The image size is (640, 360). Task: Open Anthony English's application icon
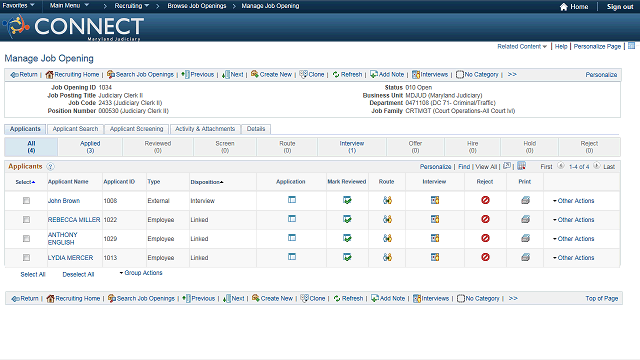292,238
